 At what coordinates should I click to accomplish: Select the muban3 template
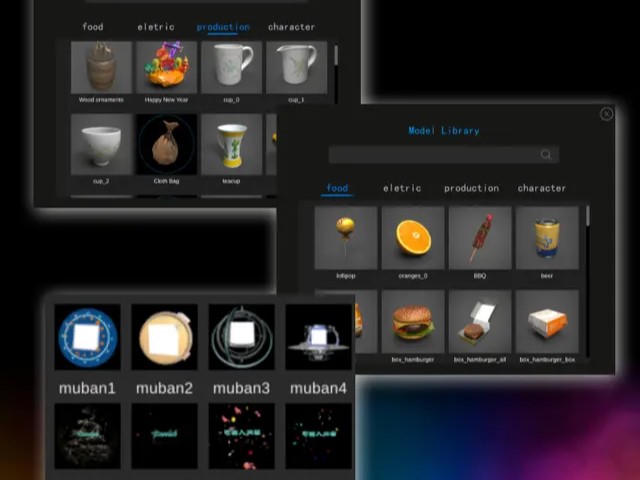coord(241,338)
